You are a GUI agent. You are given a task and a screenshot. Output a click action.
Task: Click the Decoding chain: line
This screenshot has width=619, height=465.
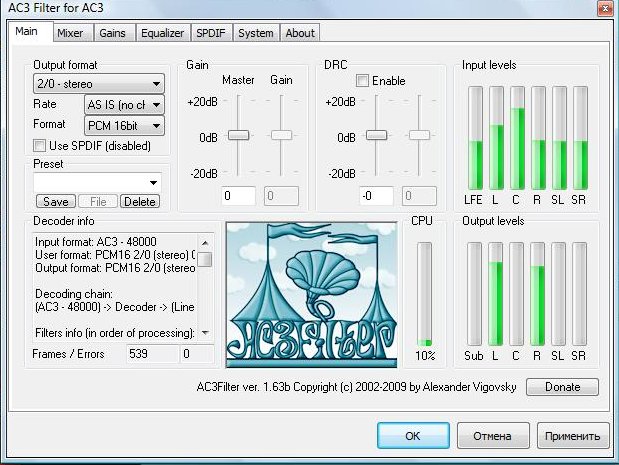click(74, 294)
